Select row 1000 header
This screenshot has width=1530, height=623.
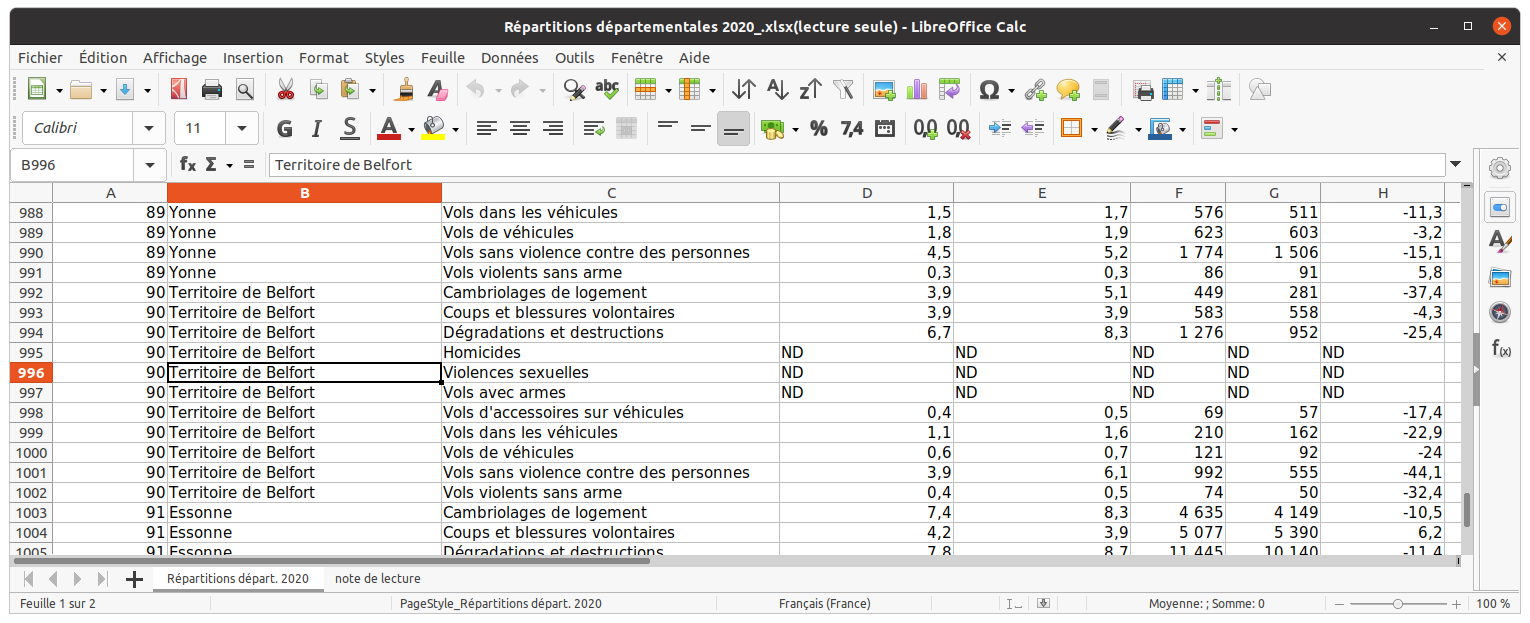[31, 453]
